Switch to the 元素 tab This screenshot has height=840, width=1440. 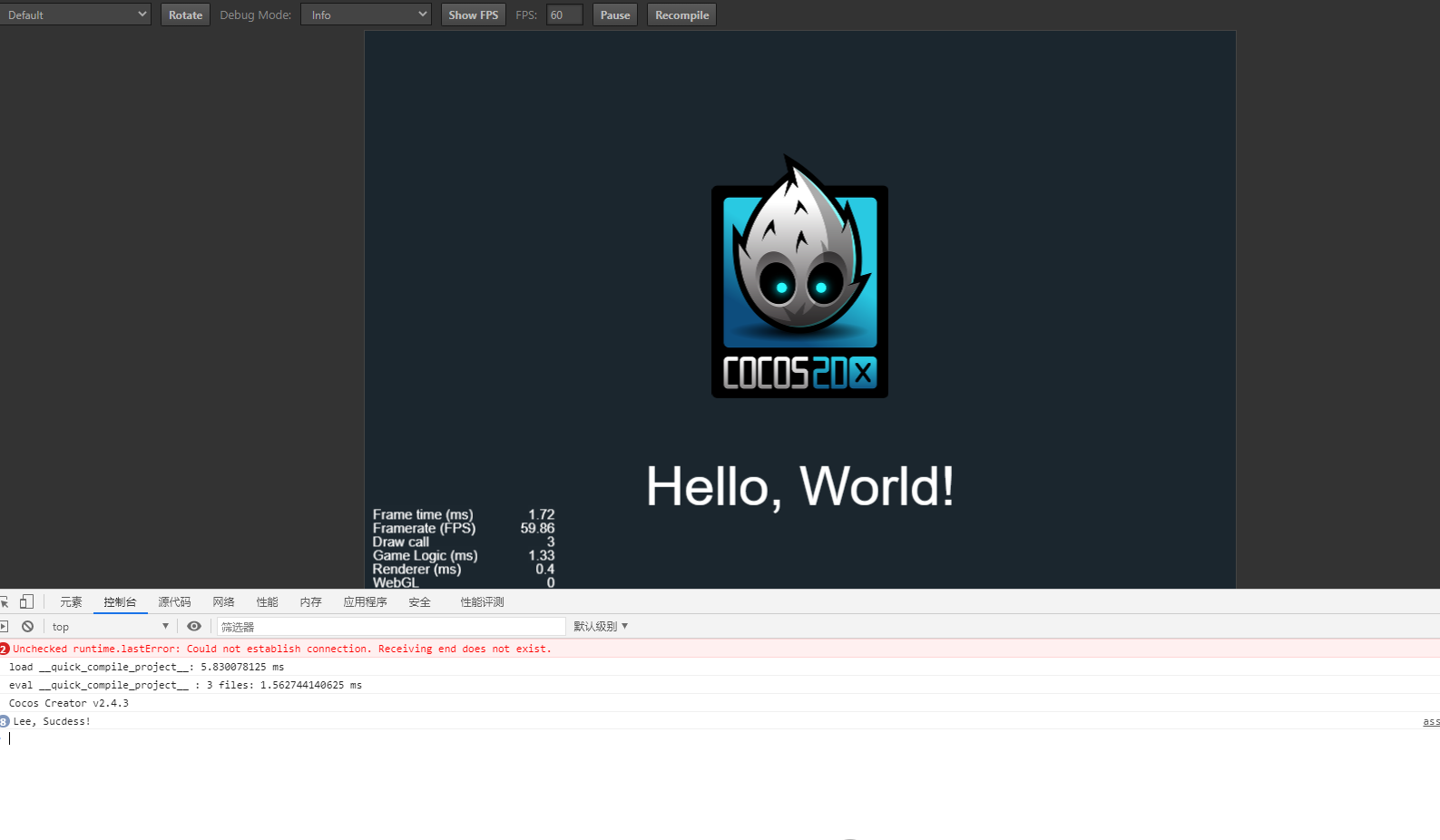71,601
